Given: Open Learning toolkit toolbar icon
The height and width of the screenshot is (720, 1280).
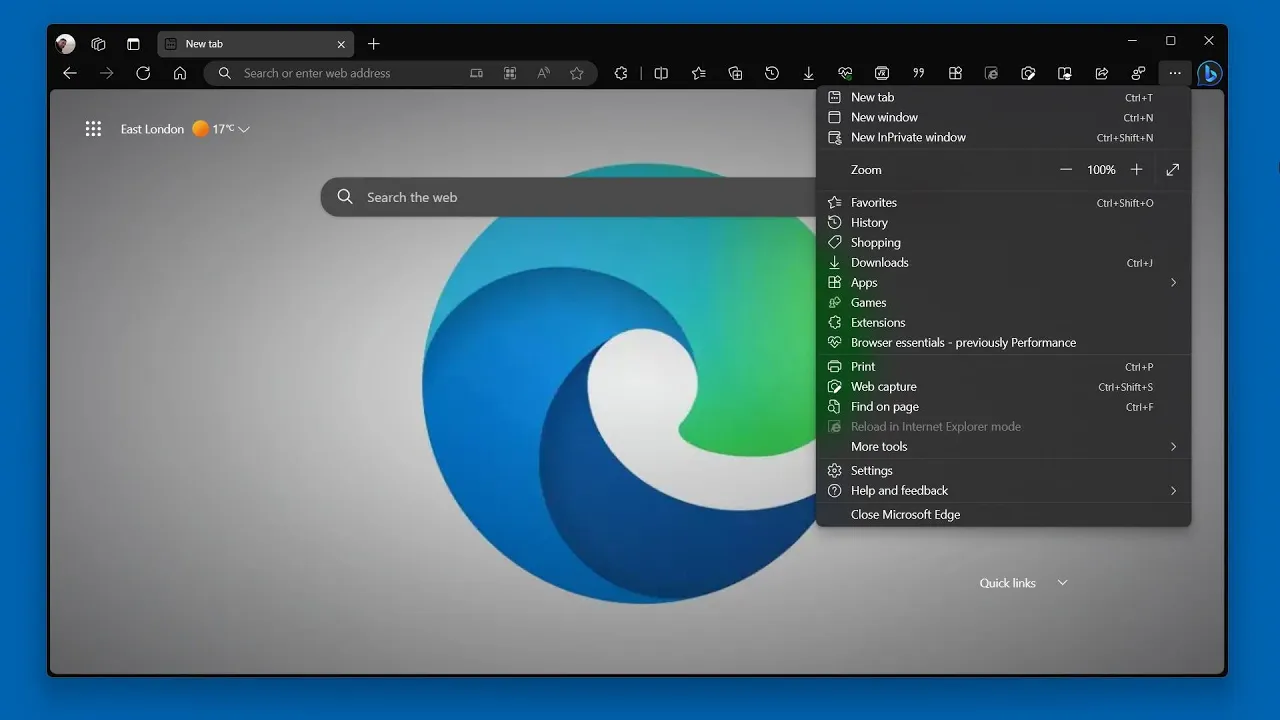Looking at the screenshot, I should [x=1065, y=73].
